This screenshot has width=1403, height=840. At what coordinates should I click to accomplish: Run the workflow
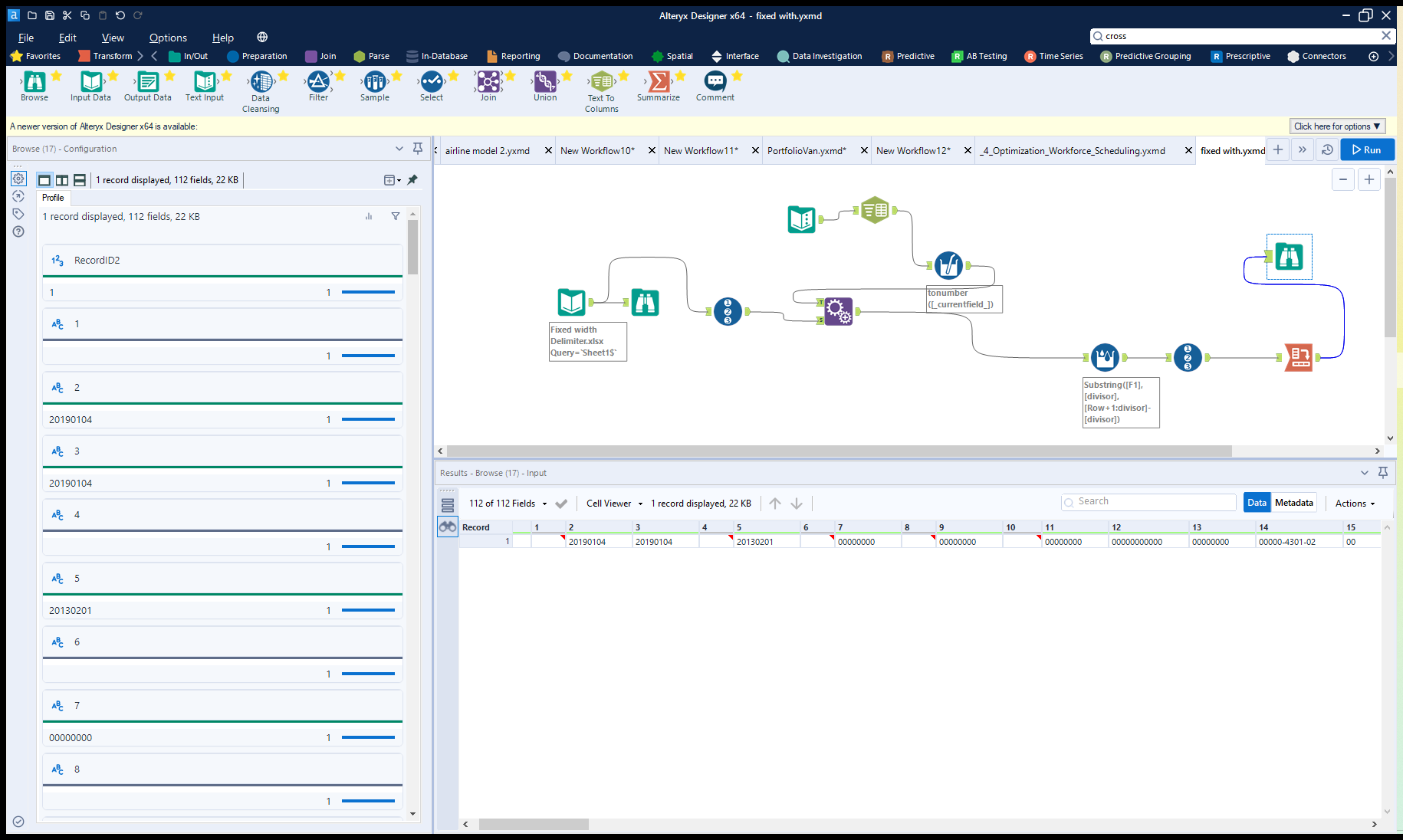coord(1367,150)
